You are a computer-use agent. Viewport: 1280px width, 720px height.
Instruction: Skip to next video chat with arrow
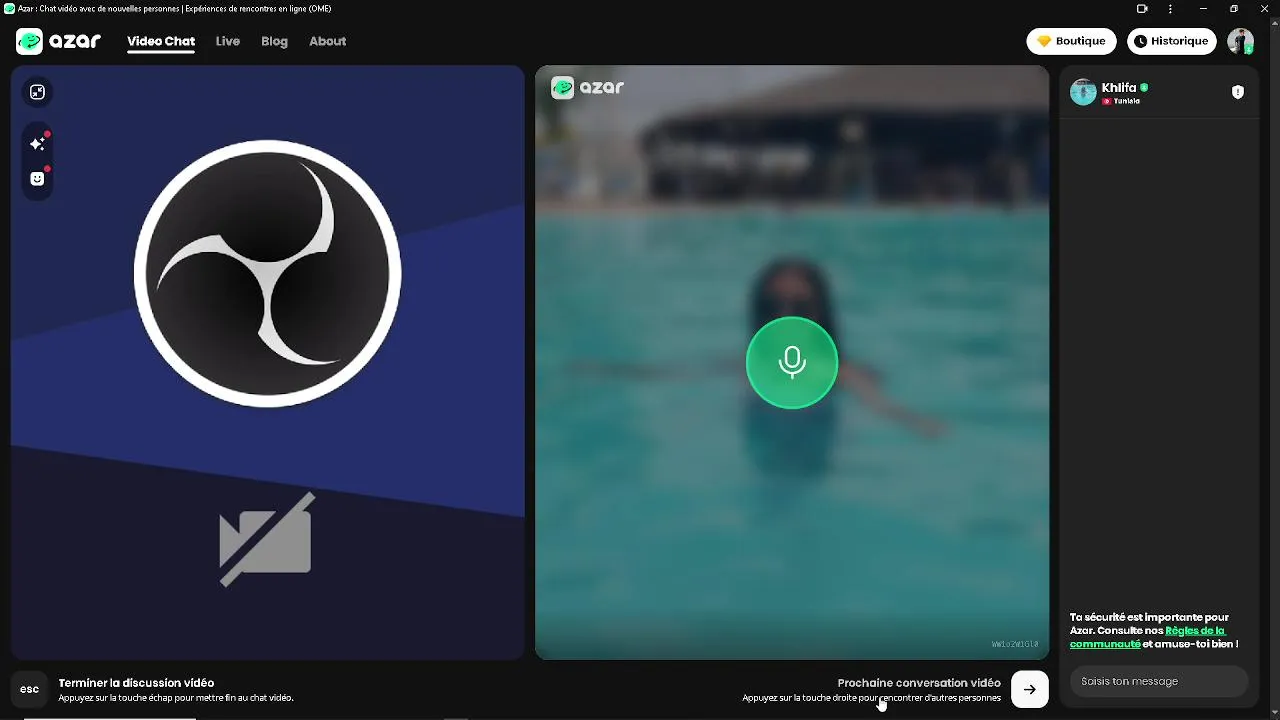click(x=1030, y=689)
